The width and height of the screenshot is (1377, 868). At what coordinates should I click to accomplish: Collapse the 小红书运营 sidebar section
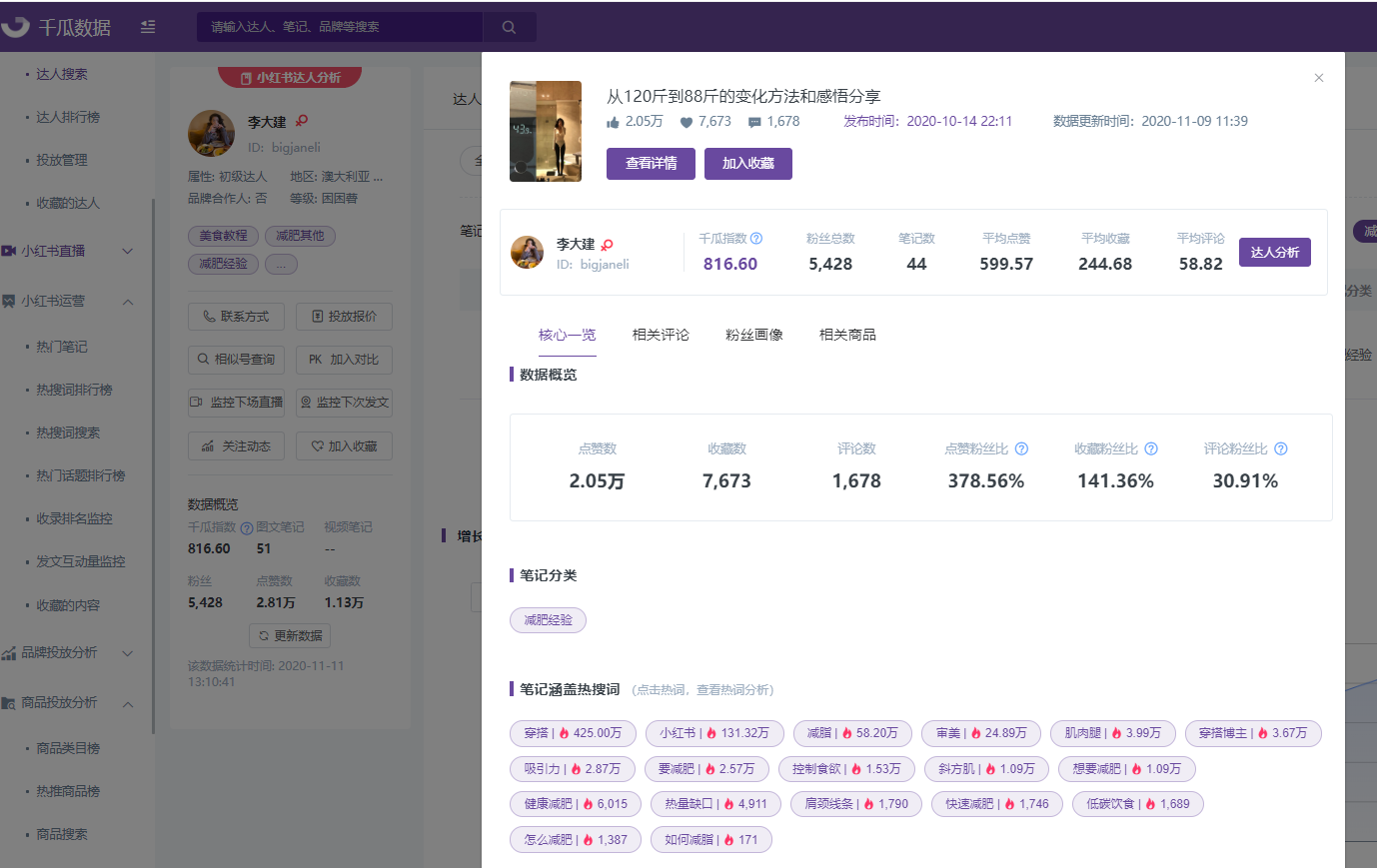click(128, 302)
